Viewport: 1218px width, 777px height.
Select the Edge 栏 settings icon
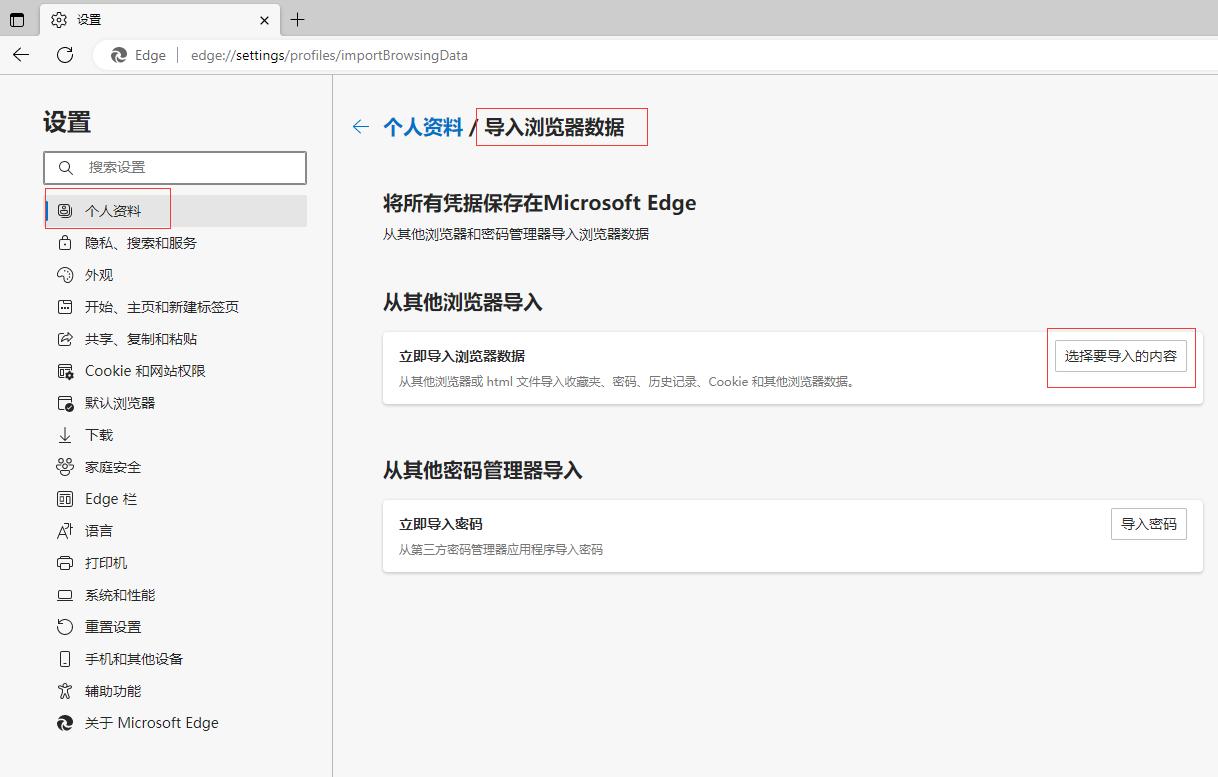[x=63, y=498]
